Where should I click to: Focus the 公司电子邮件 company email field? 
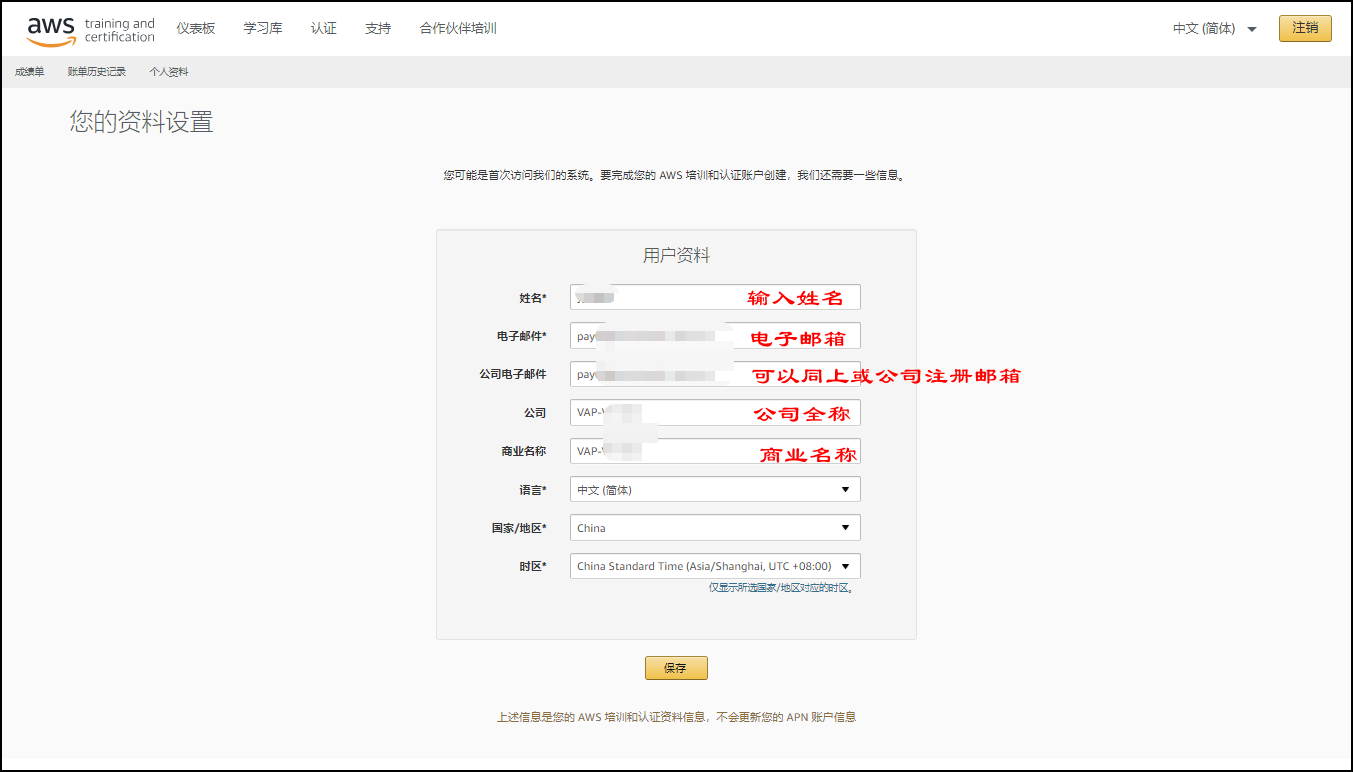715,374
